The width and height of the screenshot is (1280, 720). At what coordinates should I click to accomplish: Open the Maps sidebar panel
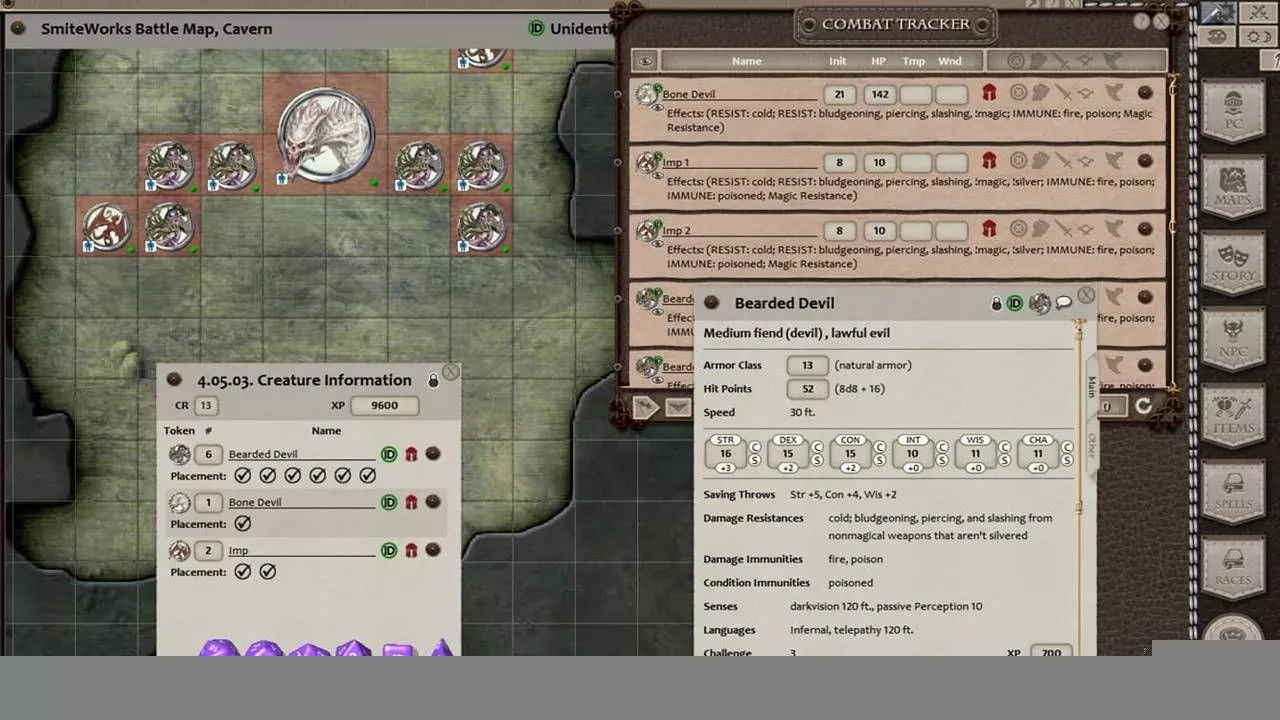[x=1233, y=186]
